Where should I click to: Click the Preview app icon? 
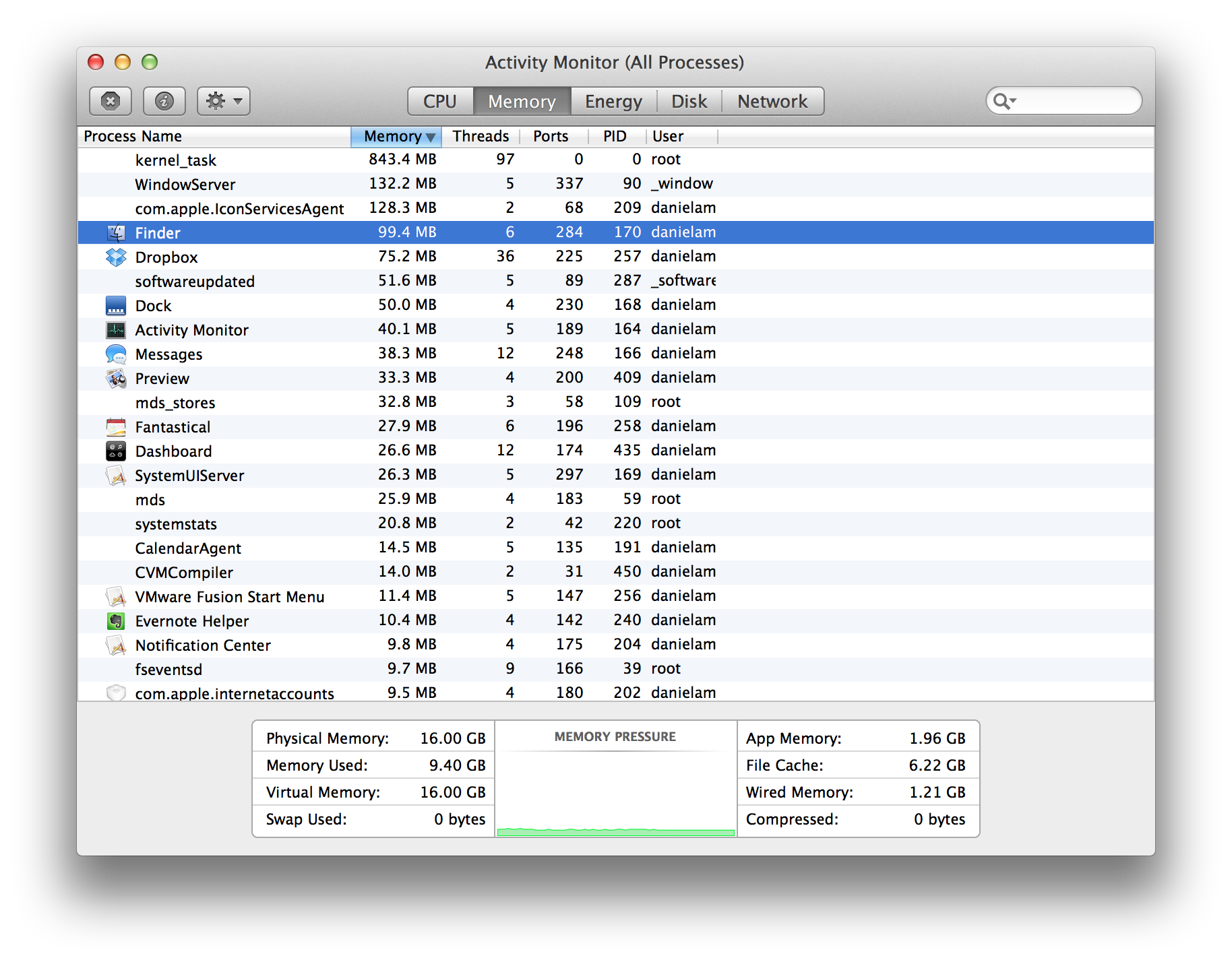click(116, 378)
